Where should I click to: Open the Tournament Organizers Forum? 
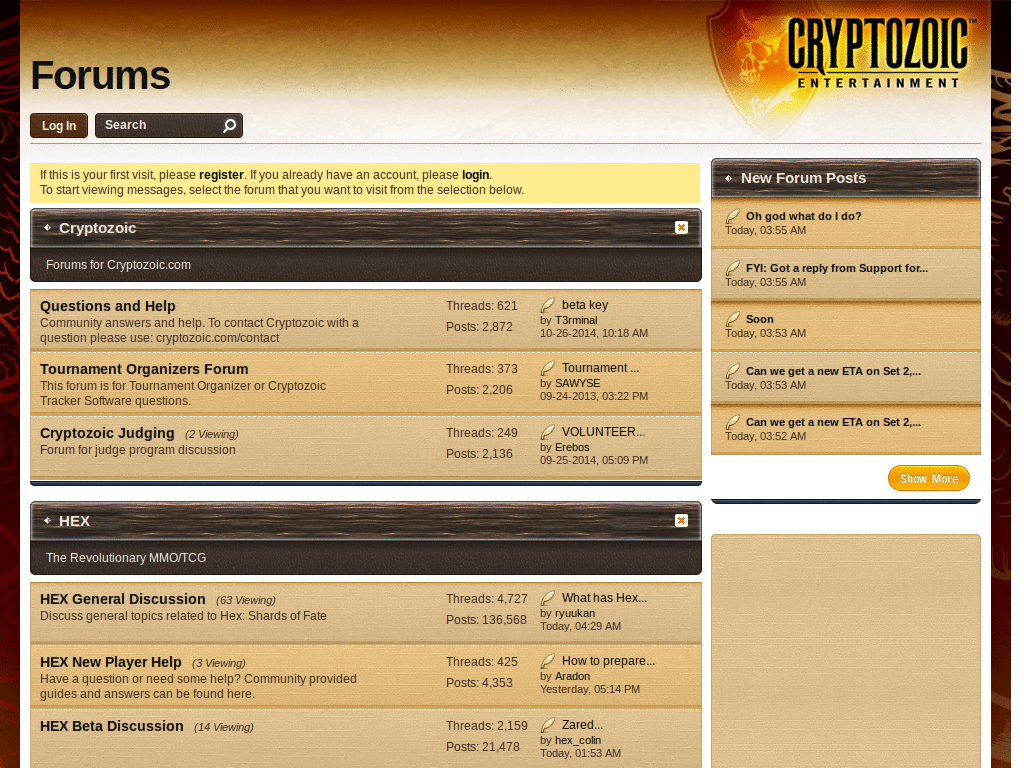(x=144, y=369)
